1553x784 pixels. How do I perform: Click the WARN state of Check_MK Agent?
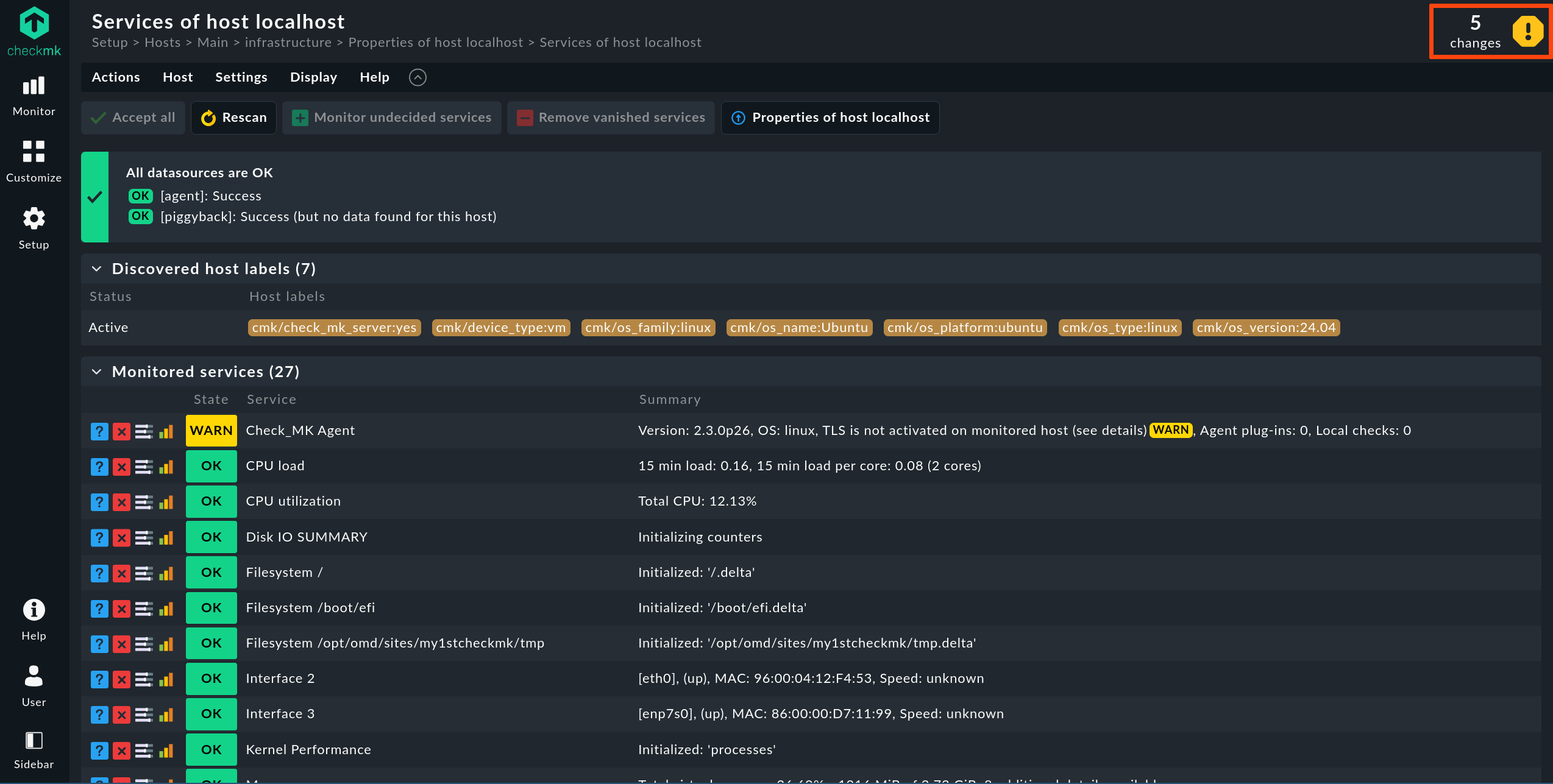tap(211, 431)
